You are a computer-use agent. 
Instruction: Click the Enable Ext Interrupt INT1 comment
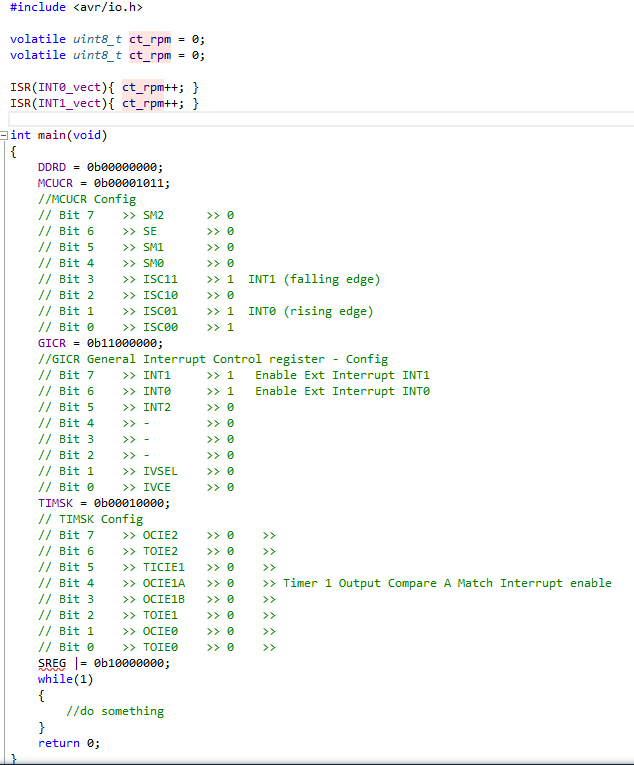point(342,375)
